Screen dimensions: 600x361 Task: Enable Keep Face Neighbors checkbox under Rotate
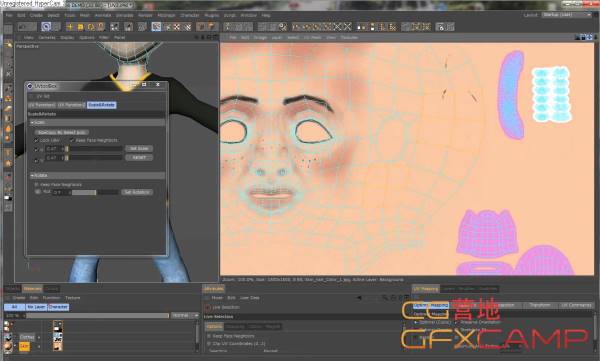pyautogui.click(x=37, y=185)
